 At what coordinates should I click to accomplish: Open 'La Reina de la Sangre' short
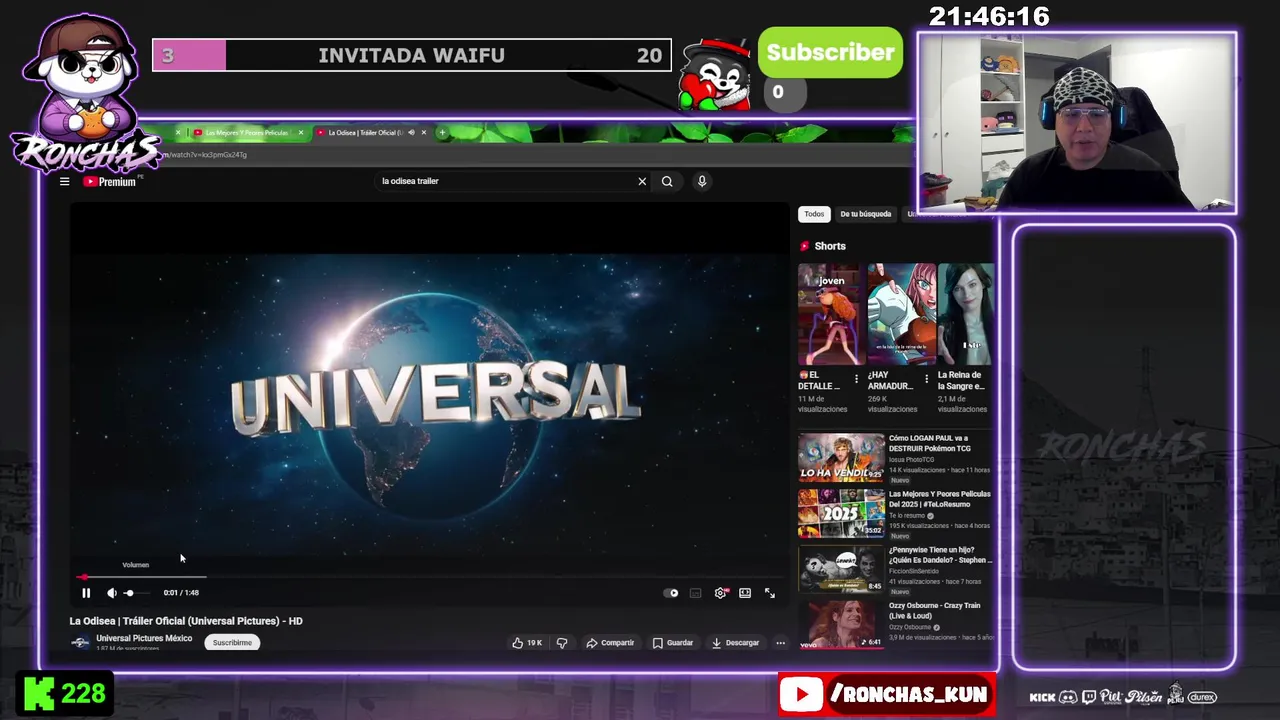click(x=966, y=314)
